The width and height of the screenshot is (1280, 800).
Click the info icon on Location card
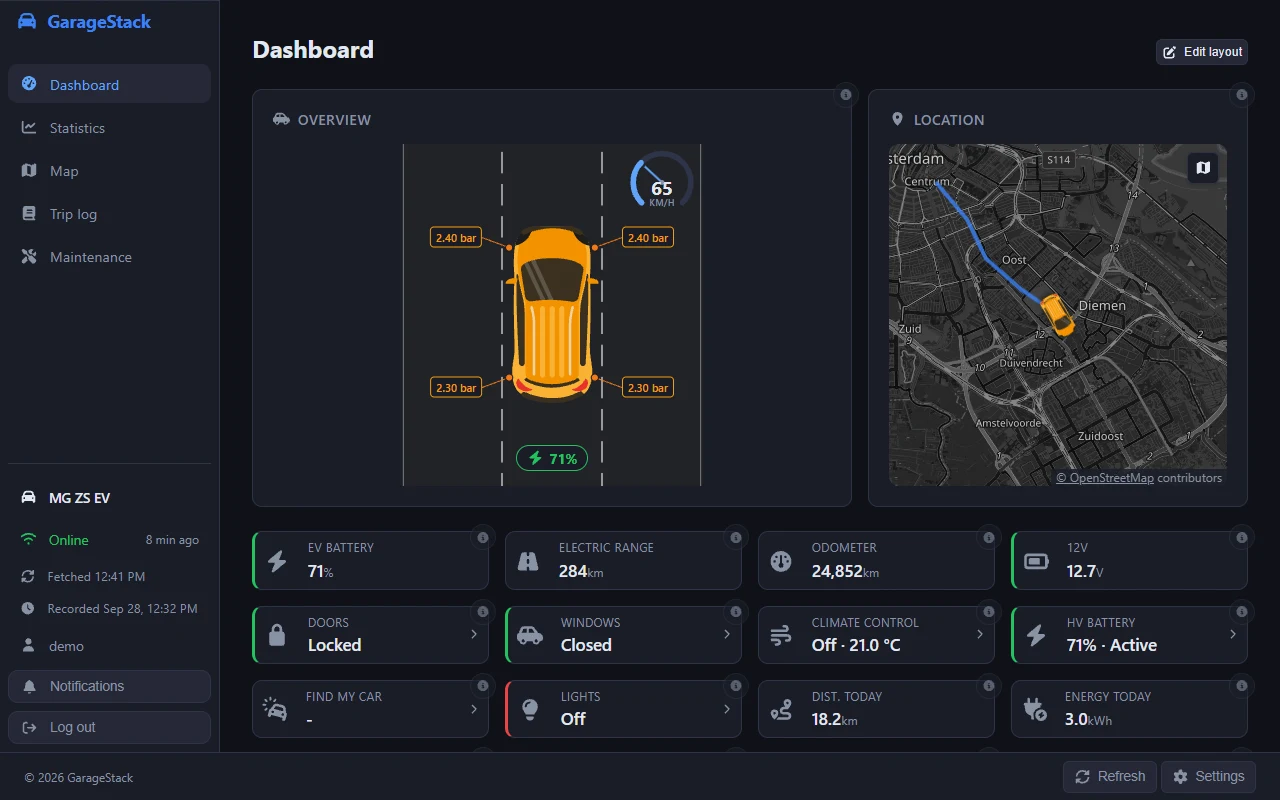[1242, 95]
